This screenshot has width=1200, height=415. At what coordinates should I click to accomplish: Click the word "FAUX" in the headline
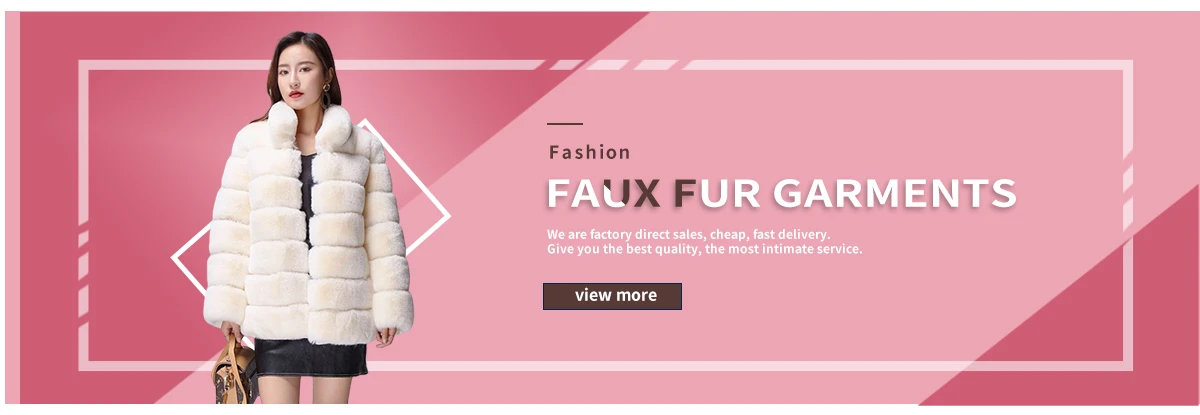point(604,192)
